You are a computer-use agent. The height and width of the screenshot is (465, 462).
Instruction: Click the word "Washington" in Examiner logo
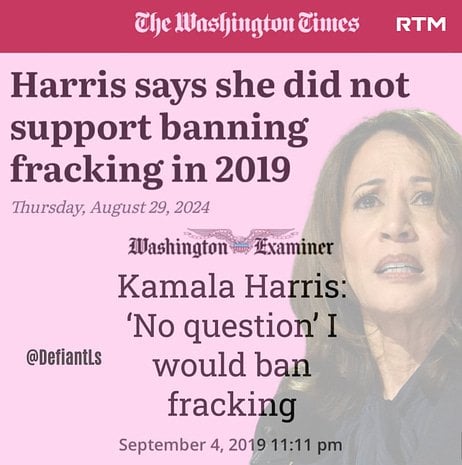(x=178, y=247)
